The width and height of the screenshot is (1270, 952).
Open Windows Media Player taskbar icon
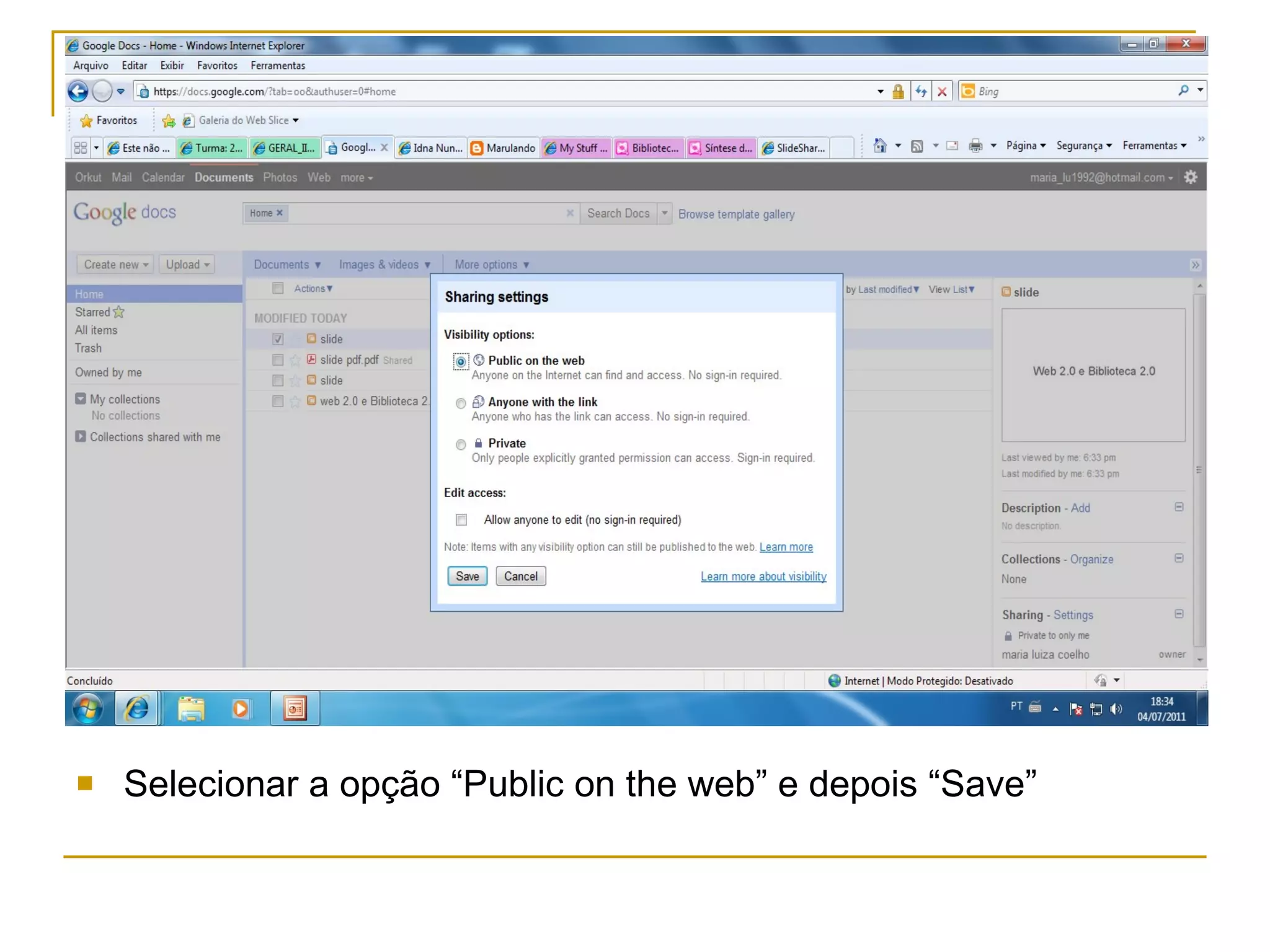[241, 708]
